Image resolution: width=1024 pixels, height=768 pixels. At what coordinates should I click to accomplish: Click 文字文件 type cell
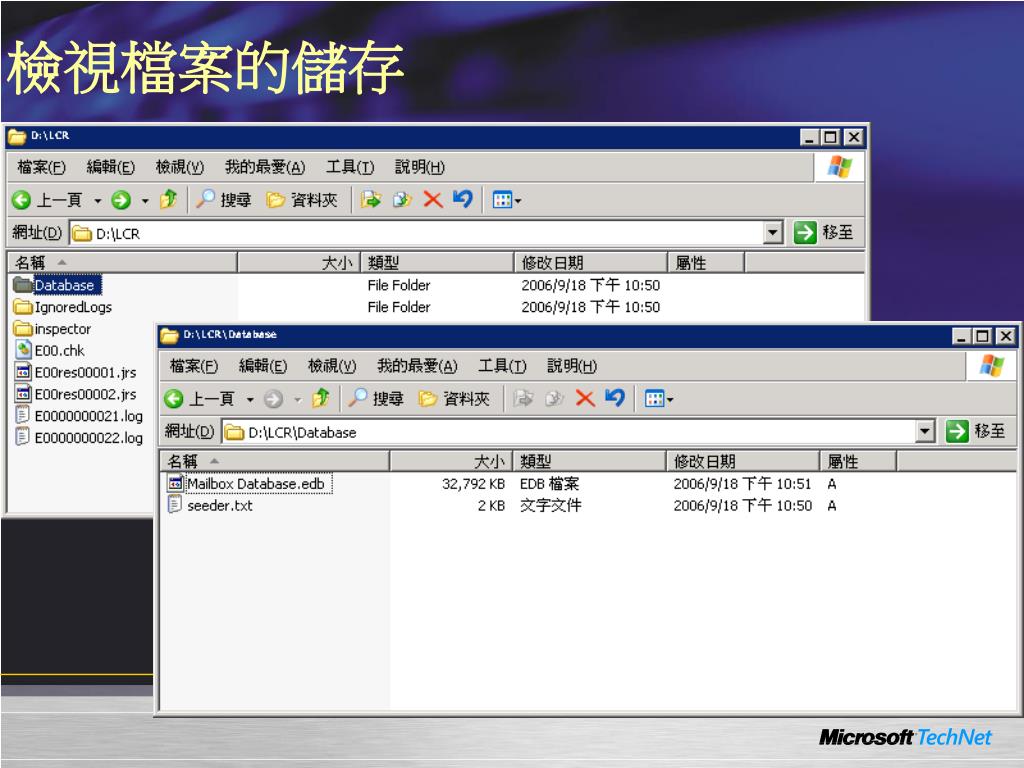(550, 505)
